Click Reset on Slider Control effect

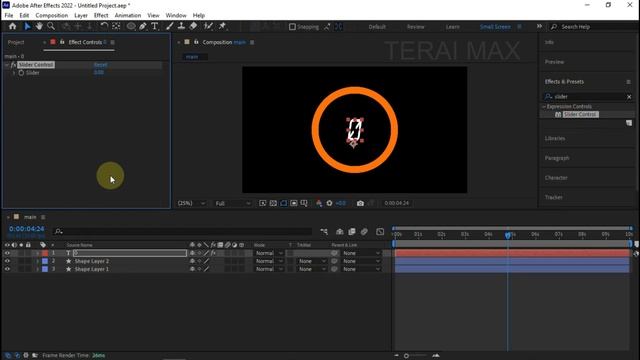[x=100, y=65]
